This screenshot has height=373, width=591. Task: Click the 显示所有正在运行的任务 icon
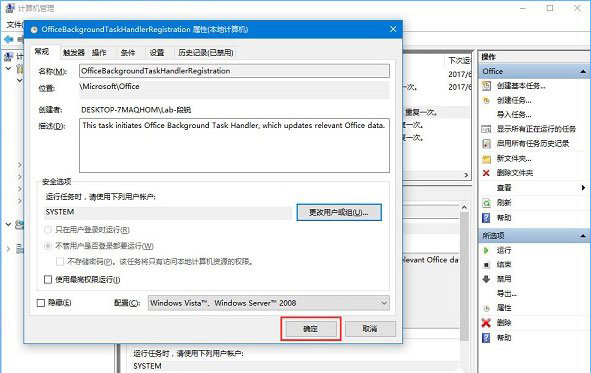point(487,129)
